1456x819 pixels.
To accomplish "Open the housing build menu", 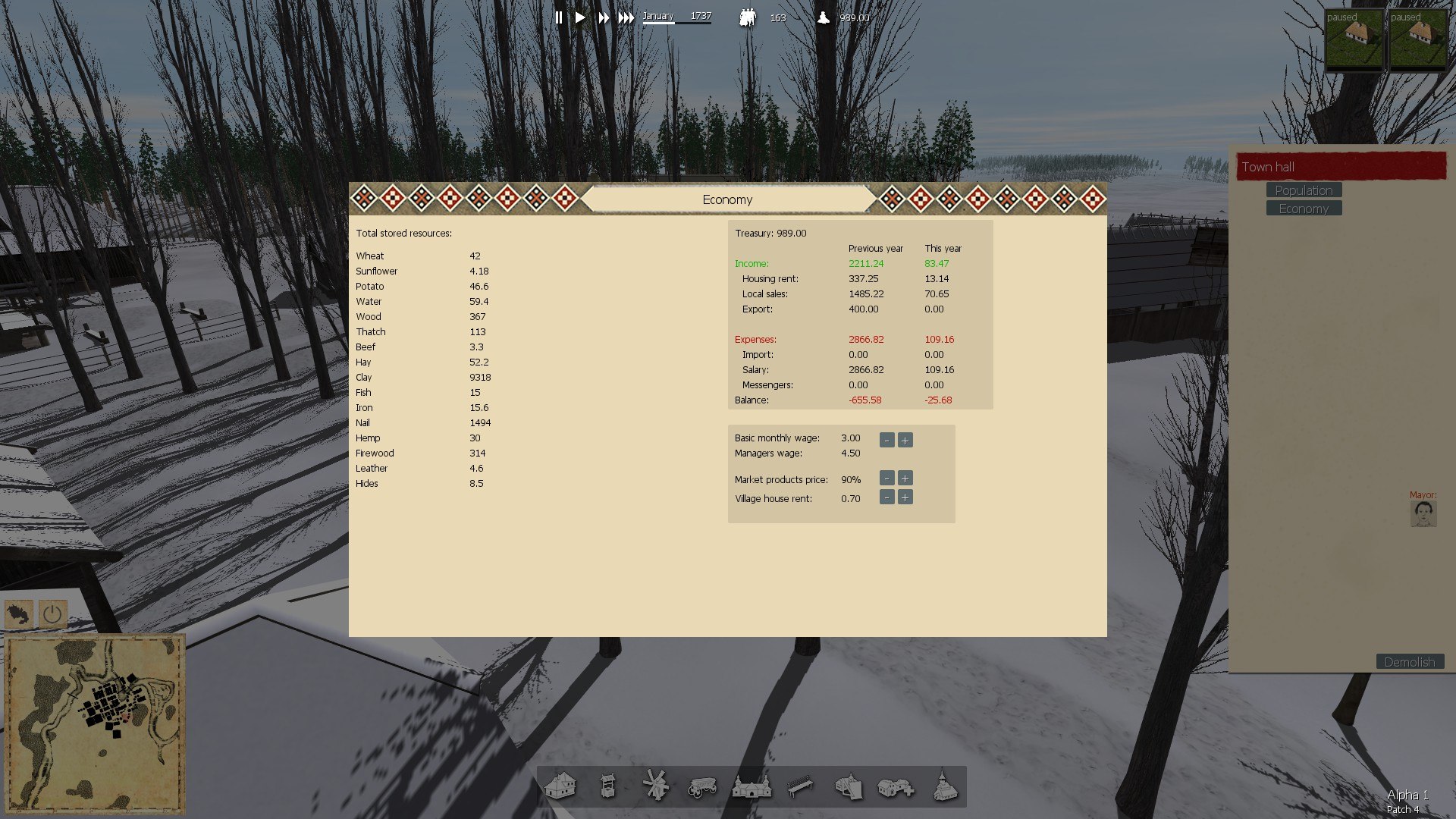I will (x=560, y=786).
